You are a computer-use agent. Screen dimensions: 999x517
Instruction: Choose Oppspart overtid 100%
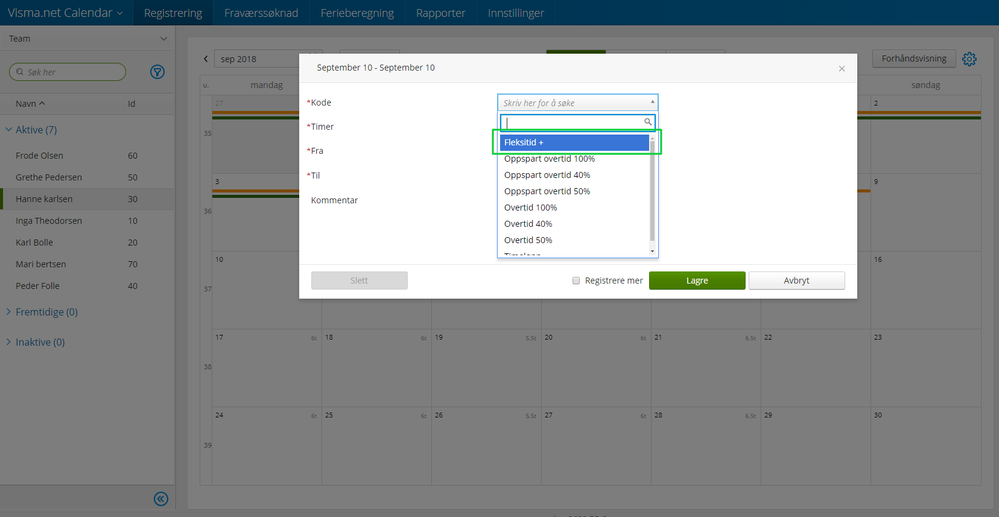coord(574,159)
